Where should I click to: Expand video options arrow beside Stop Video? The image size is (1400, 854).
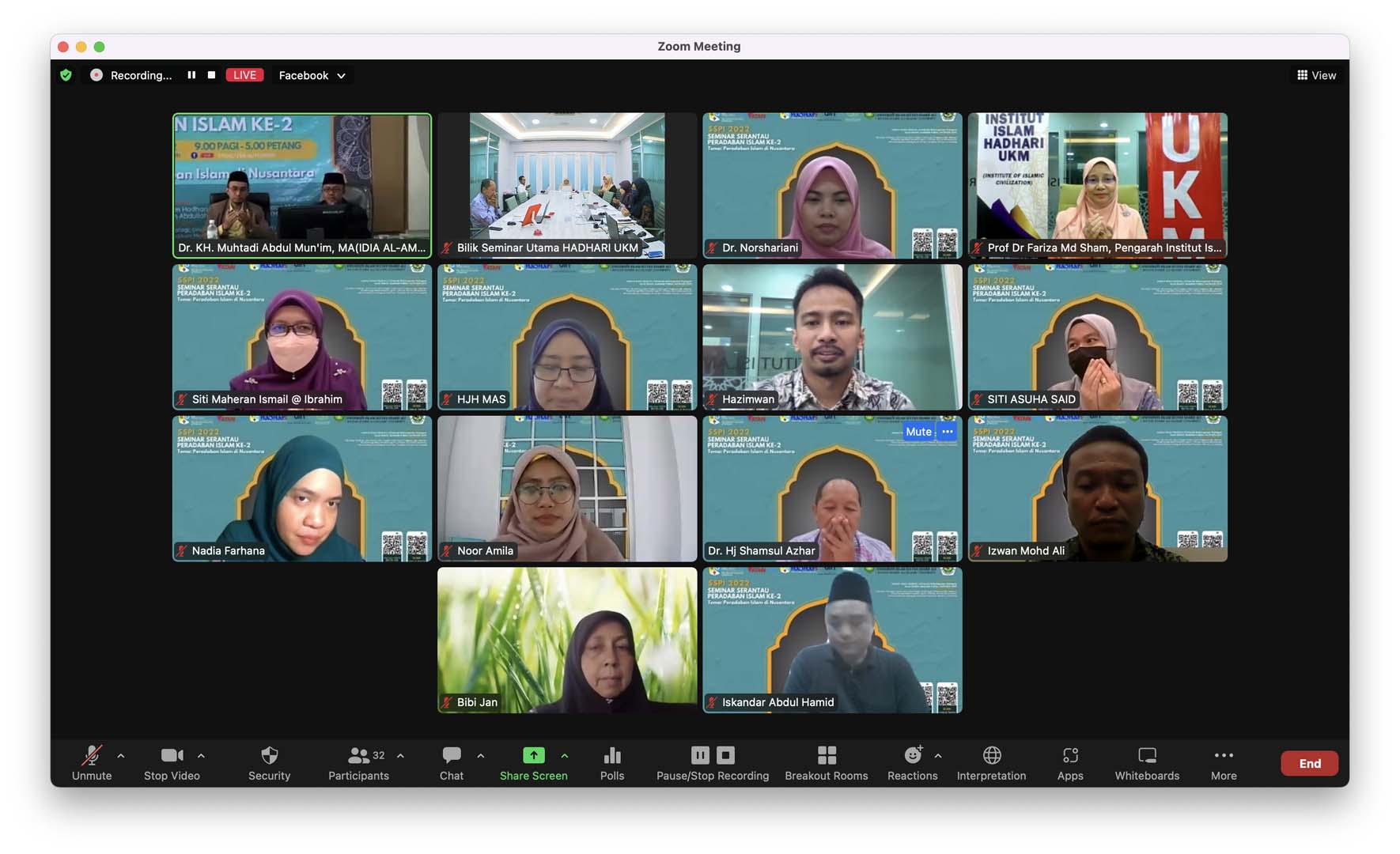[x=201, y=756]
